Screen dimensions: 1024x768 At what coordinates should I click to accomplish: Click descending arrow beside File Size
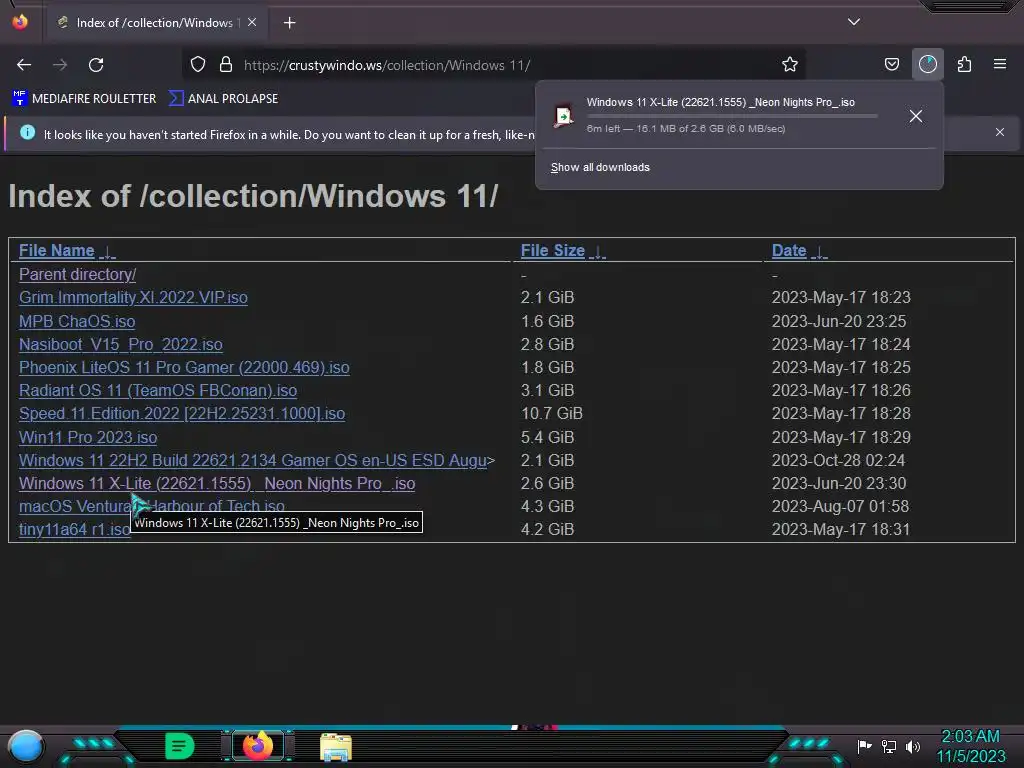click(598, 251)
